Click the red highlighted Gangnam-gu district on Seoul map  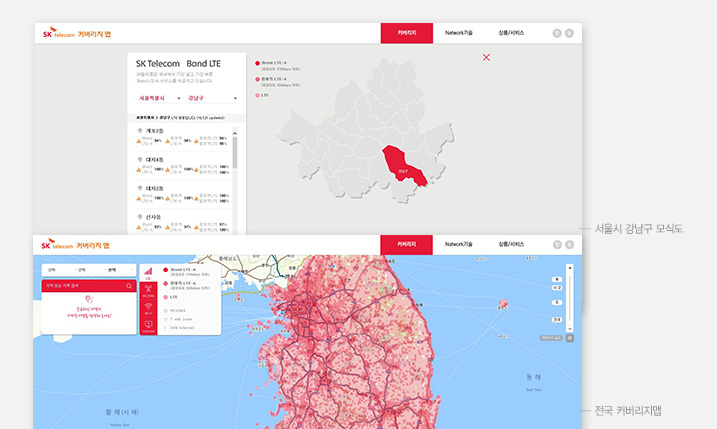click(402, 166)
